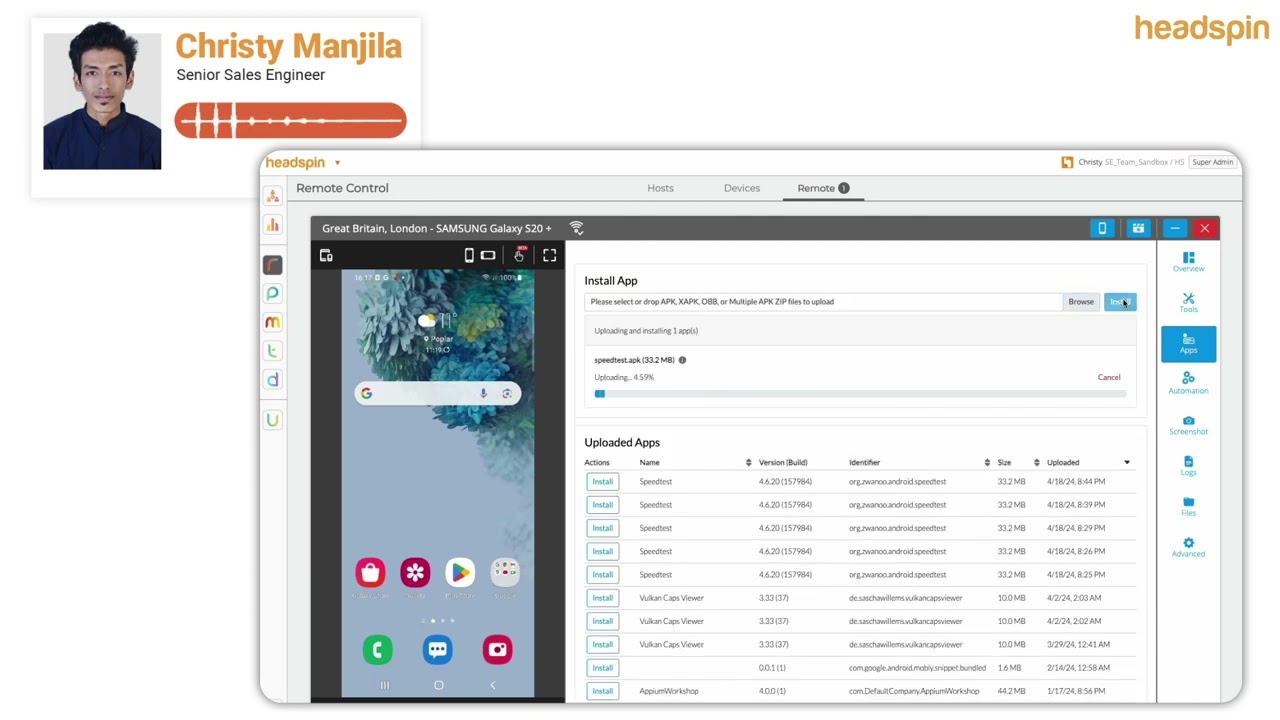
Task: Select the Apps panel button
Action: (1188, 343)
